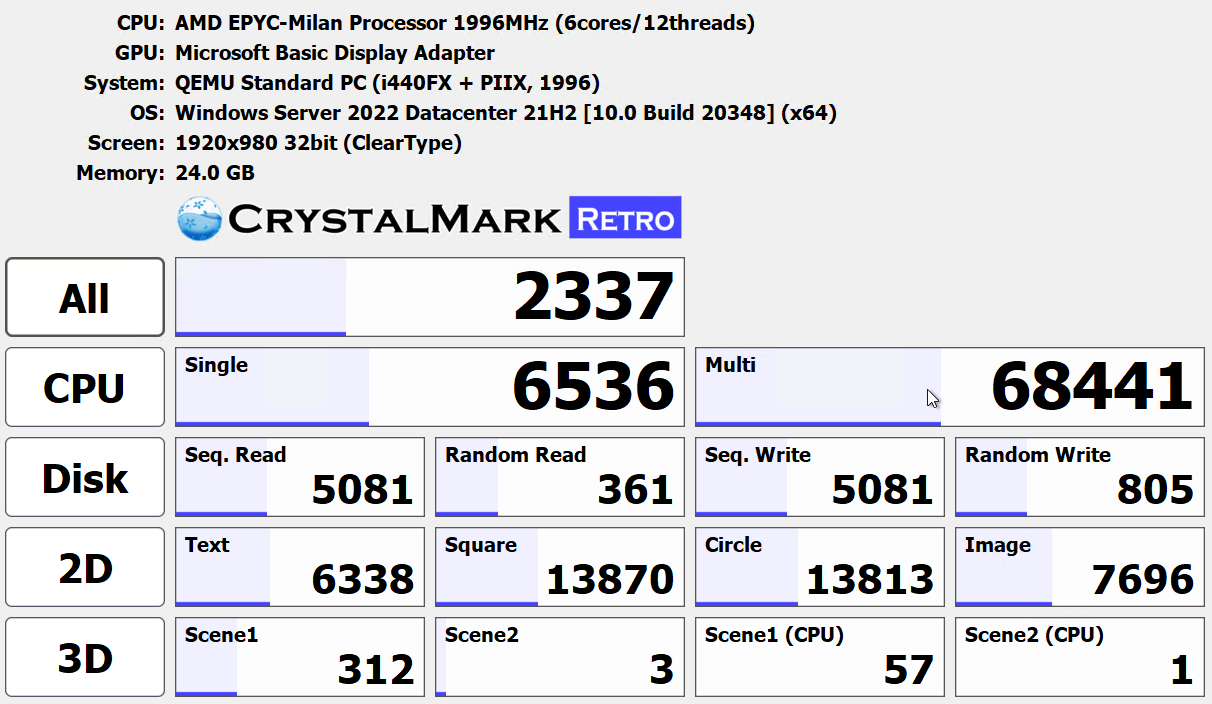Screen dimensions: 1212x704
Task: Click the CrystalMark title text
Action: 395,219
